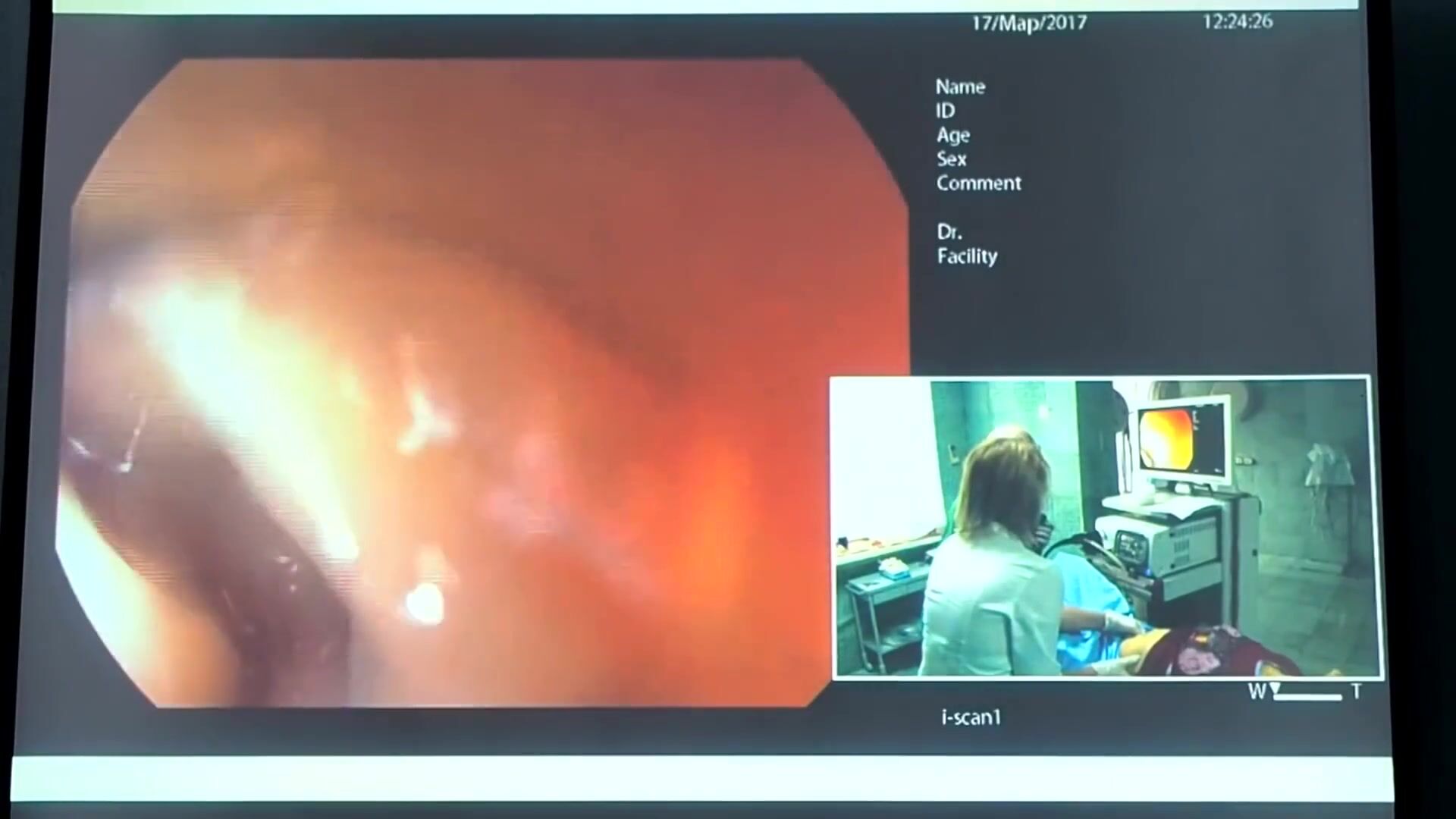Select the Comment field label
The width and height of the screenshot is (1456, 819).
click(978, 184)
